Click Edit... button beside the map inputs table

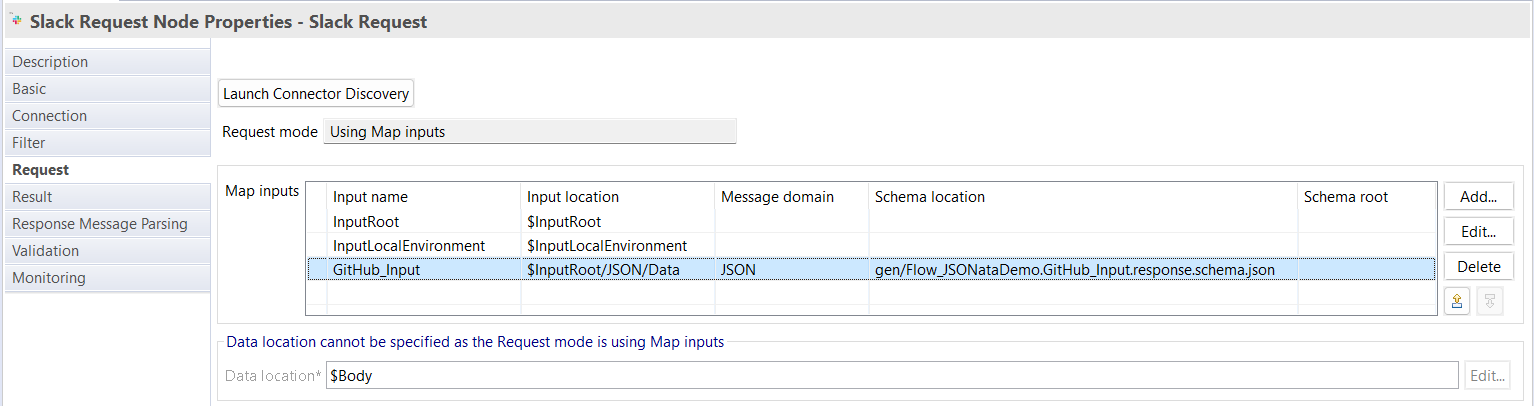tap(1479, 232)
